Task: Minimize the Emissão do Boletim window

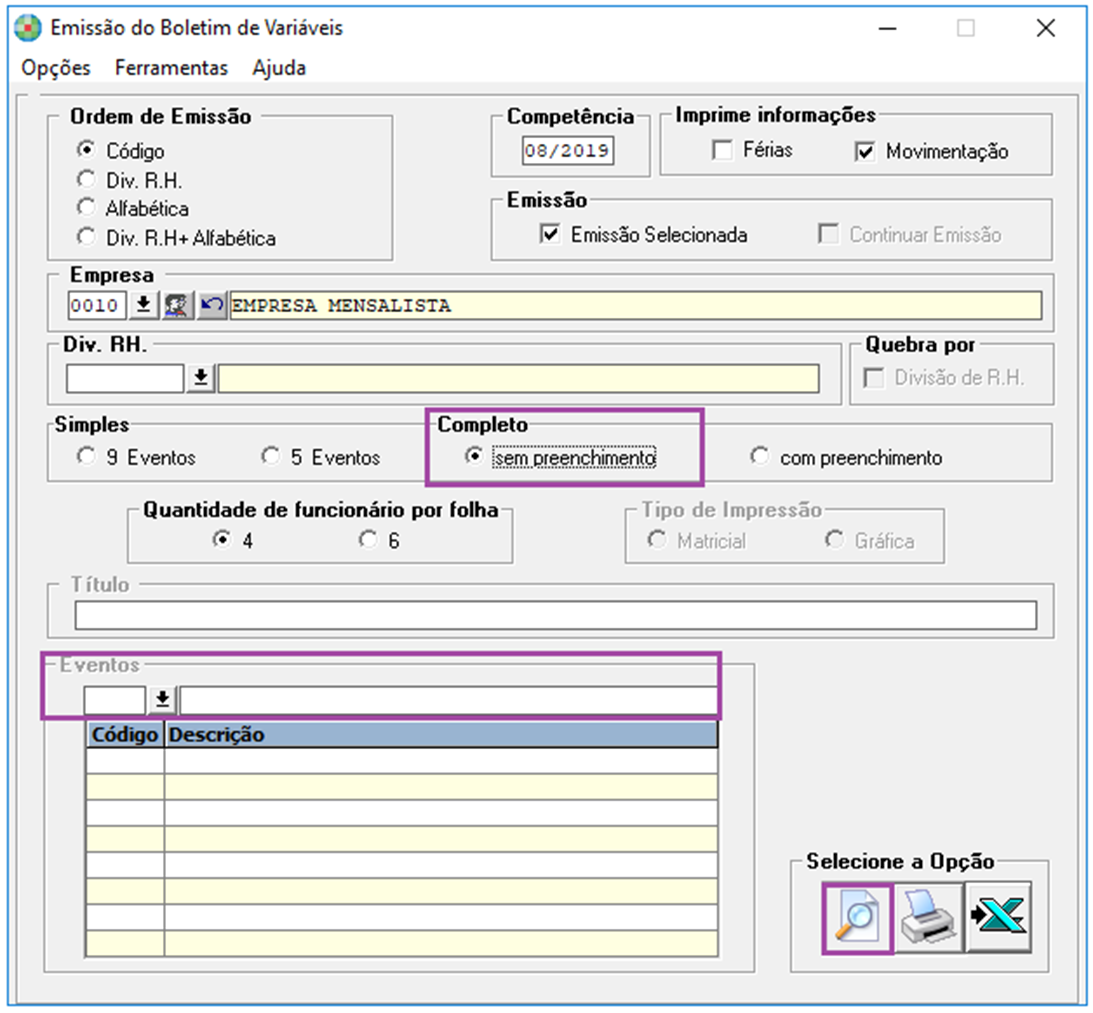Action: pyautogui.click(x=887, y=29)
